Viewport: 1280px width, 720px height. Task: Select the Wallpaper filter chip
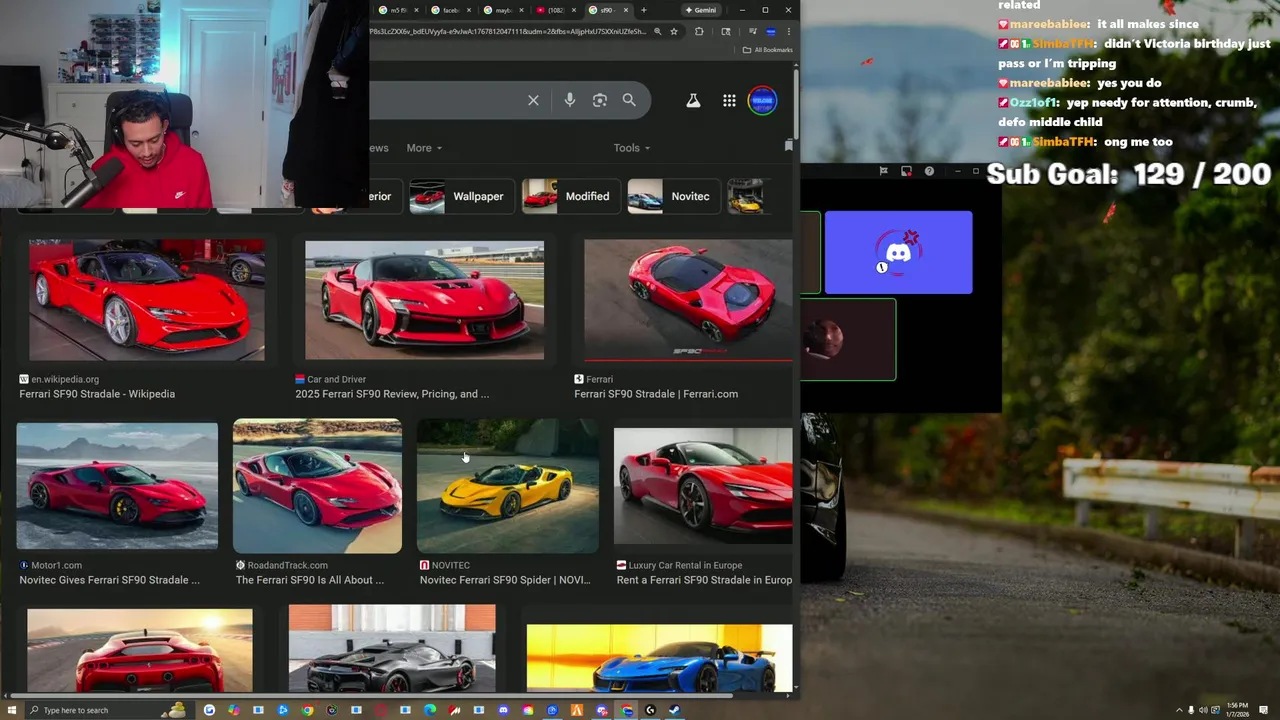[462, 197]
